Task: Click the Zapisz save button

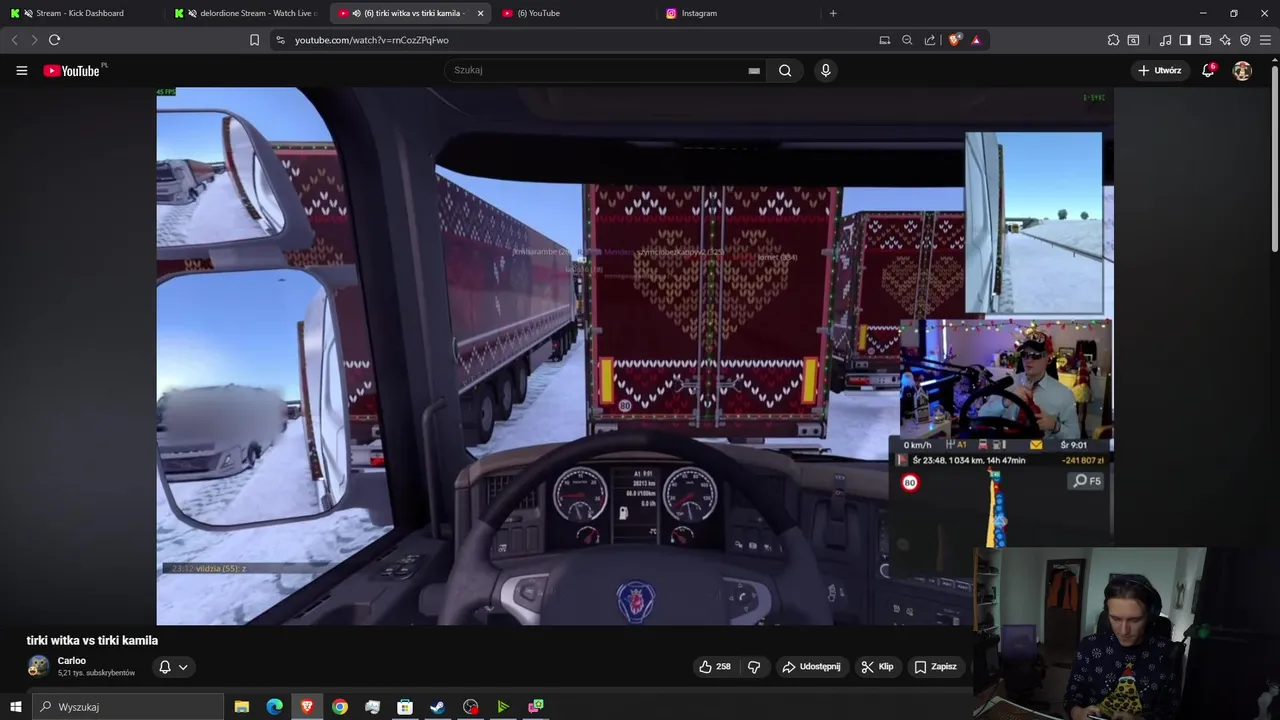Action: 935,667
